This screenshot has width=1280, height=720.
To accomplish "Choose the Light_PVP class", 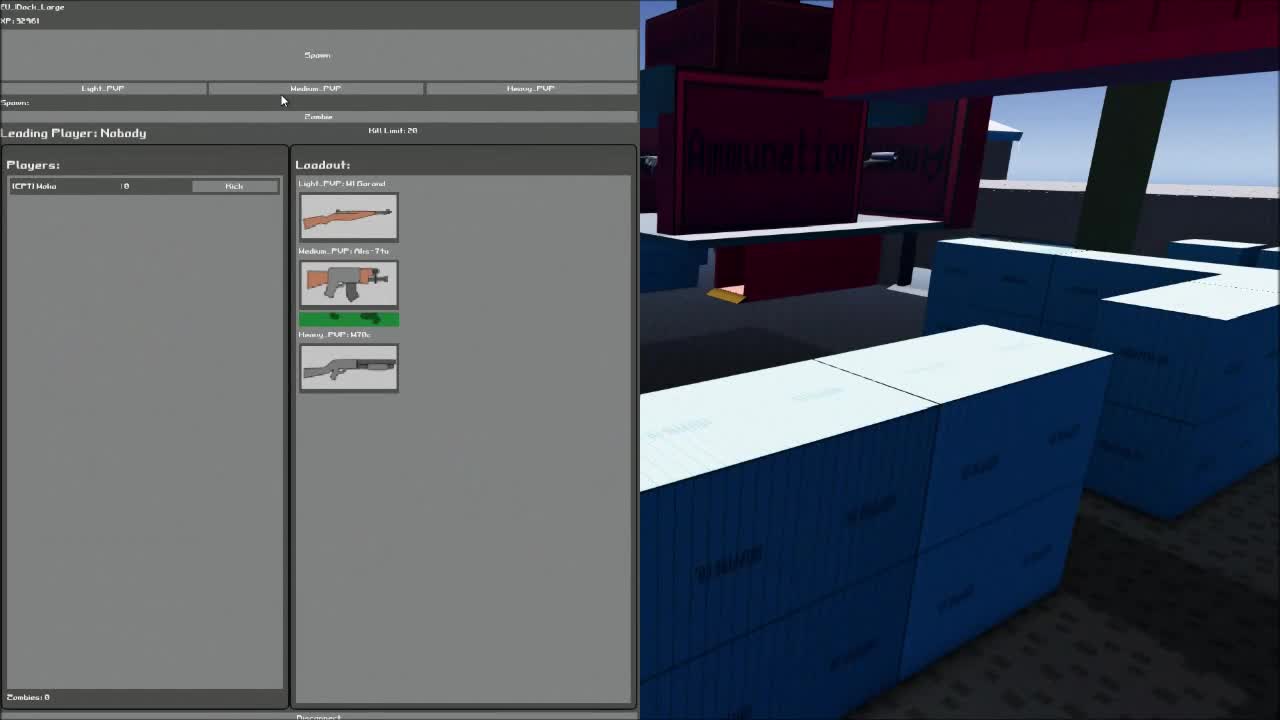I will pyautogui.click(x=103, y=89).
